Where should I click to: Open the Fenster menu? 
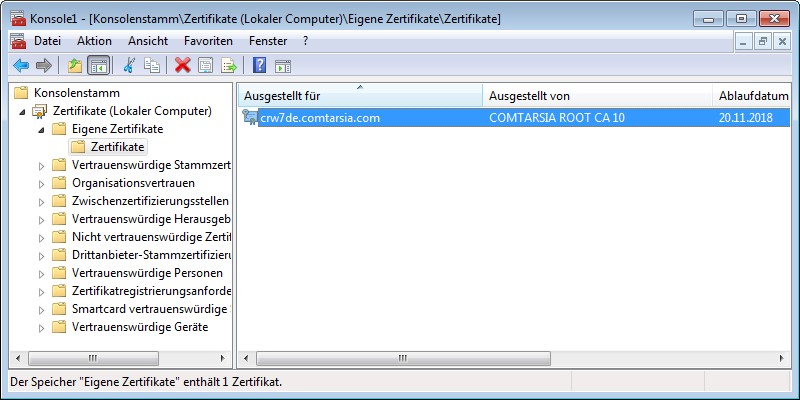coord(268,41)
